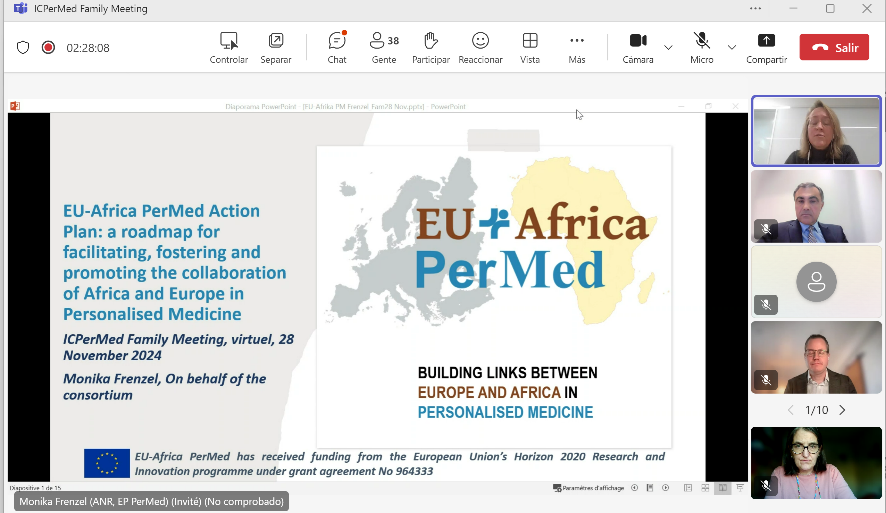Expand the microphone options dropdown arrow

coord(732,47)
